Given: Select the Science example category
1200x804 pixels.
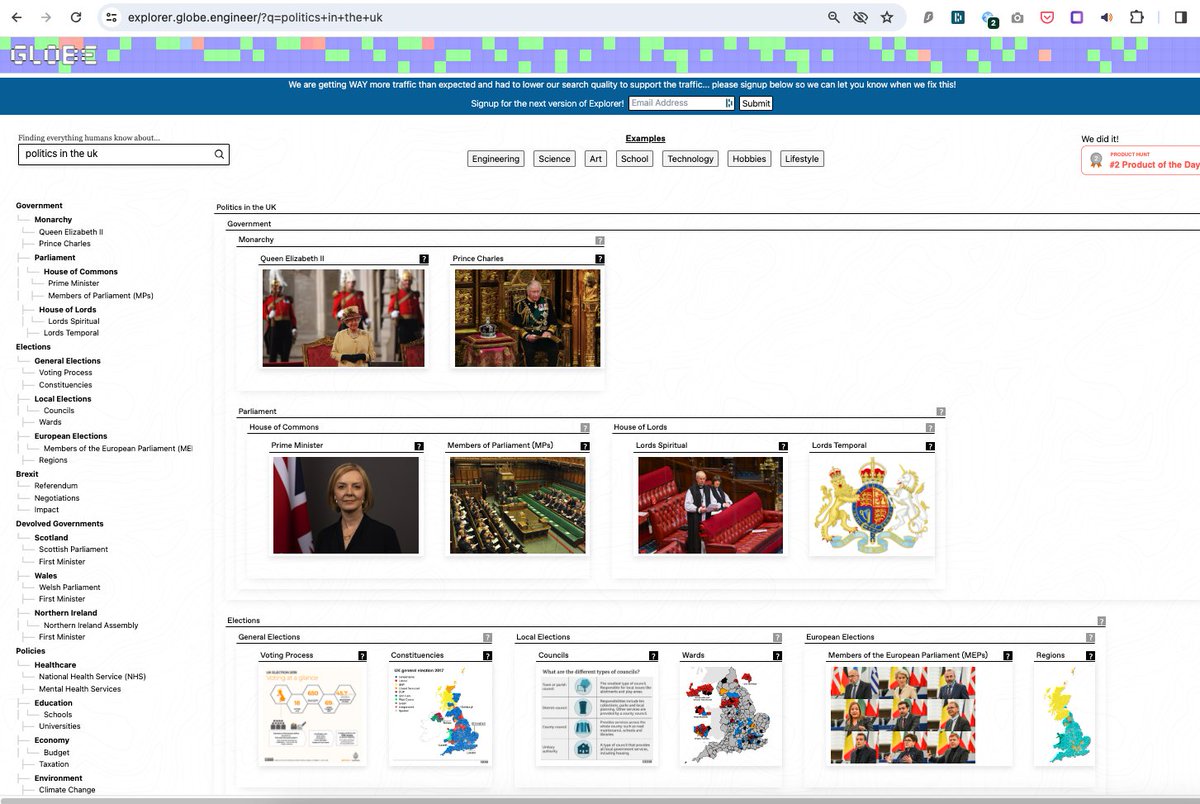Looking at the screenshot, I should click(x=554, y=158).
